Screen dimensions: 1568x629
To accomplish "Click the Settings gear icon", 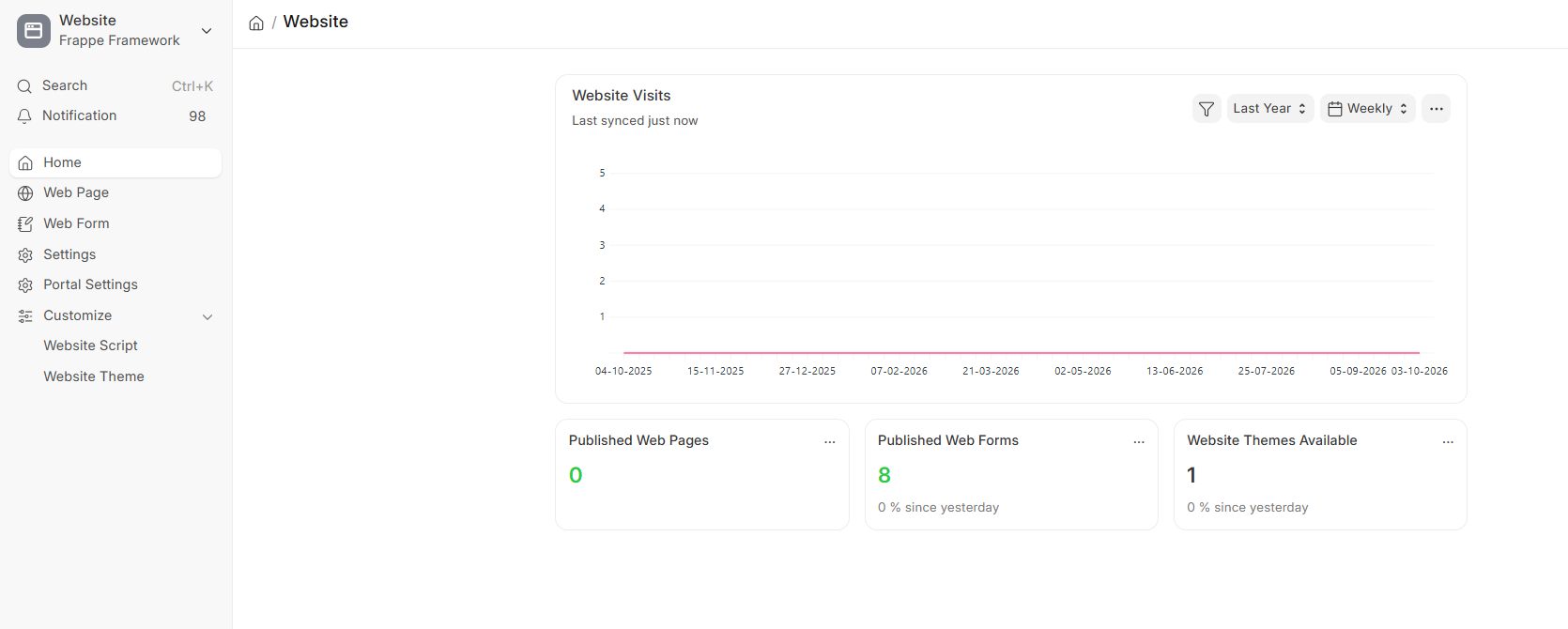I will pyautogui.click(x=25, y=254).
